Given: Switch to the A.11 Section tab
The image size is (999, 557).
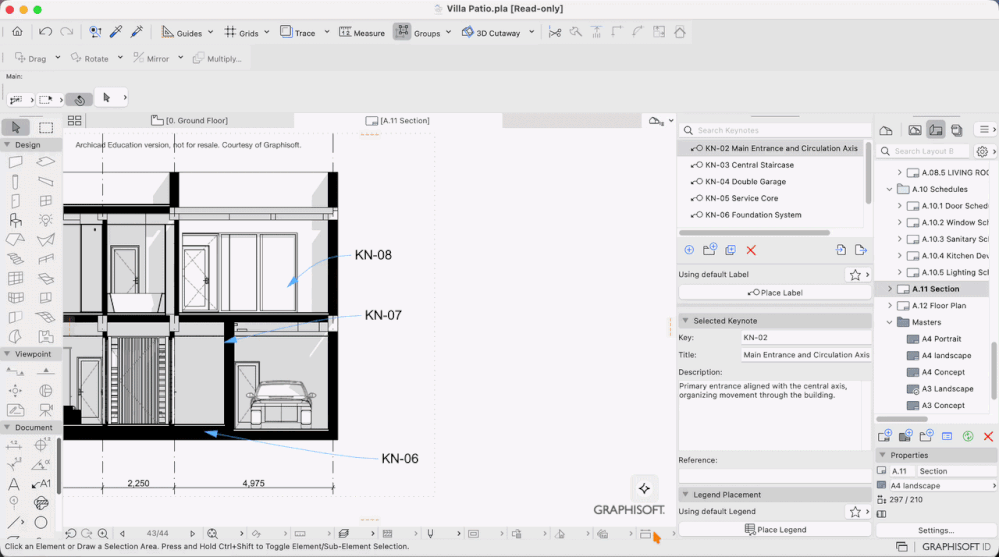Looking at the screenshot, I should (x=398, y=120).
